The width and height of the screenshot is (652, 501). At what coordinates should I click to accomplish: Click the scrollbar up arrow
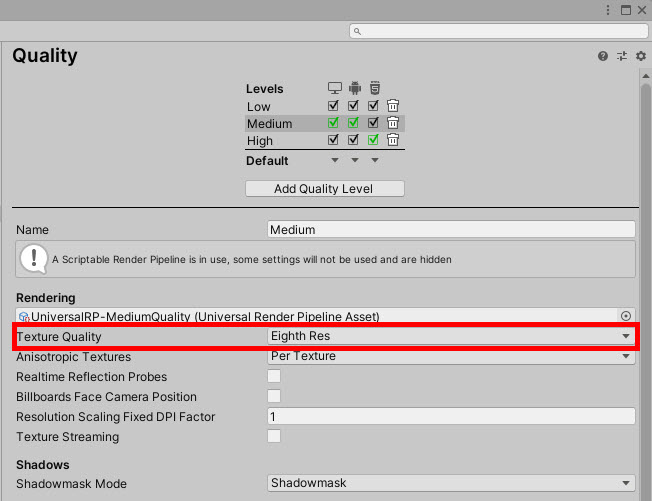click(x=645, y=76)
